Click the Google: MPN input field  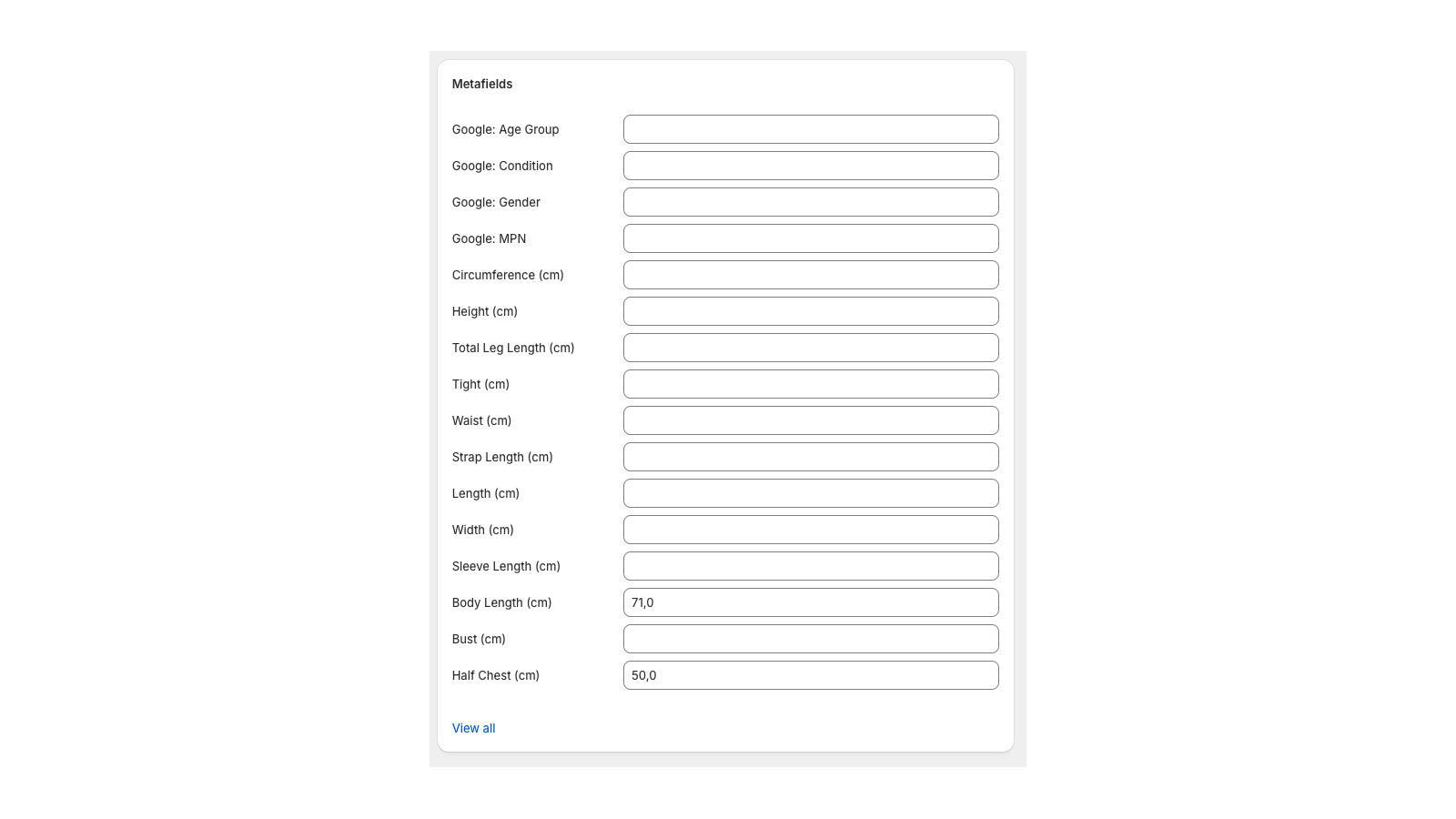(x=810, y=238)
